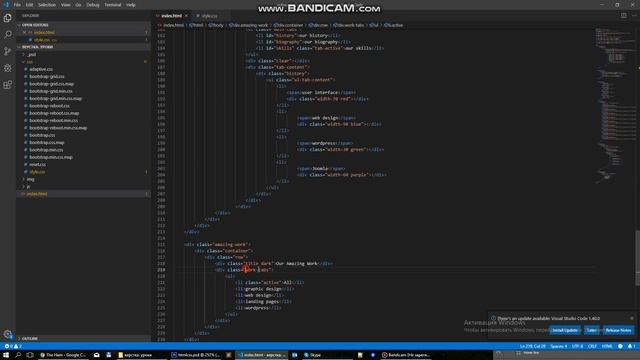The height and width of the screenshot is (360, 640).
Task: Open the Debug view in activity bar
Action: point(7,68)
